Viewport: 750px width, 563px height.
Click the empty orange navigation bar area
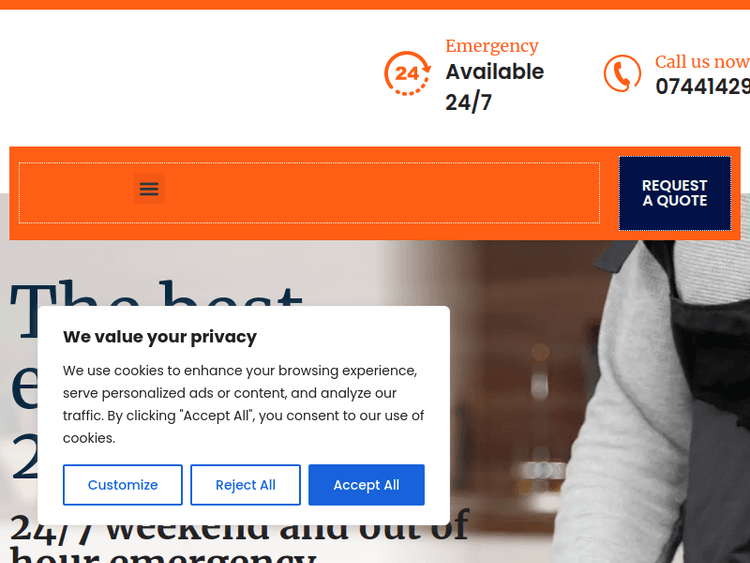pos(383,193)
